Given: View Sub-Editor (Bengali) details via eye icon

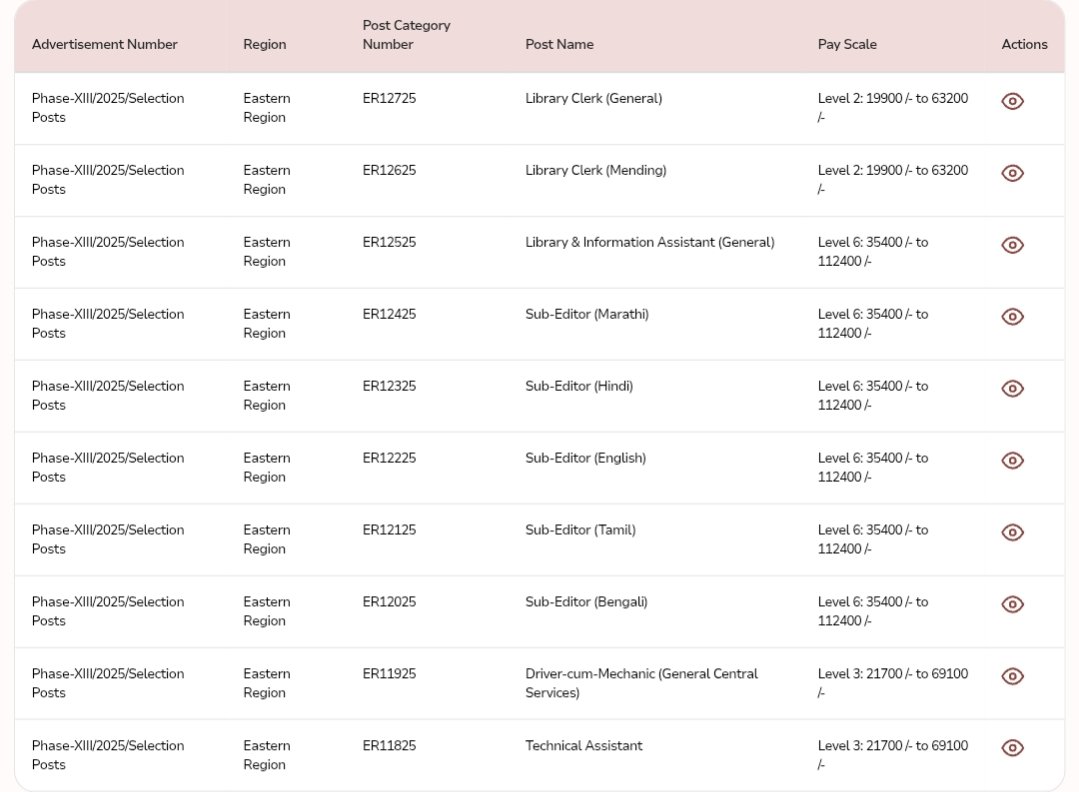Looking at the screenshot, I should pyautogui.click(x=1012, y=605).
